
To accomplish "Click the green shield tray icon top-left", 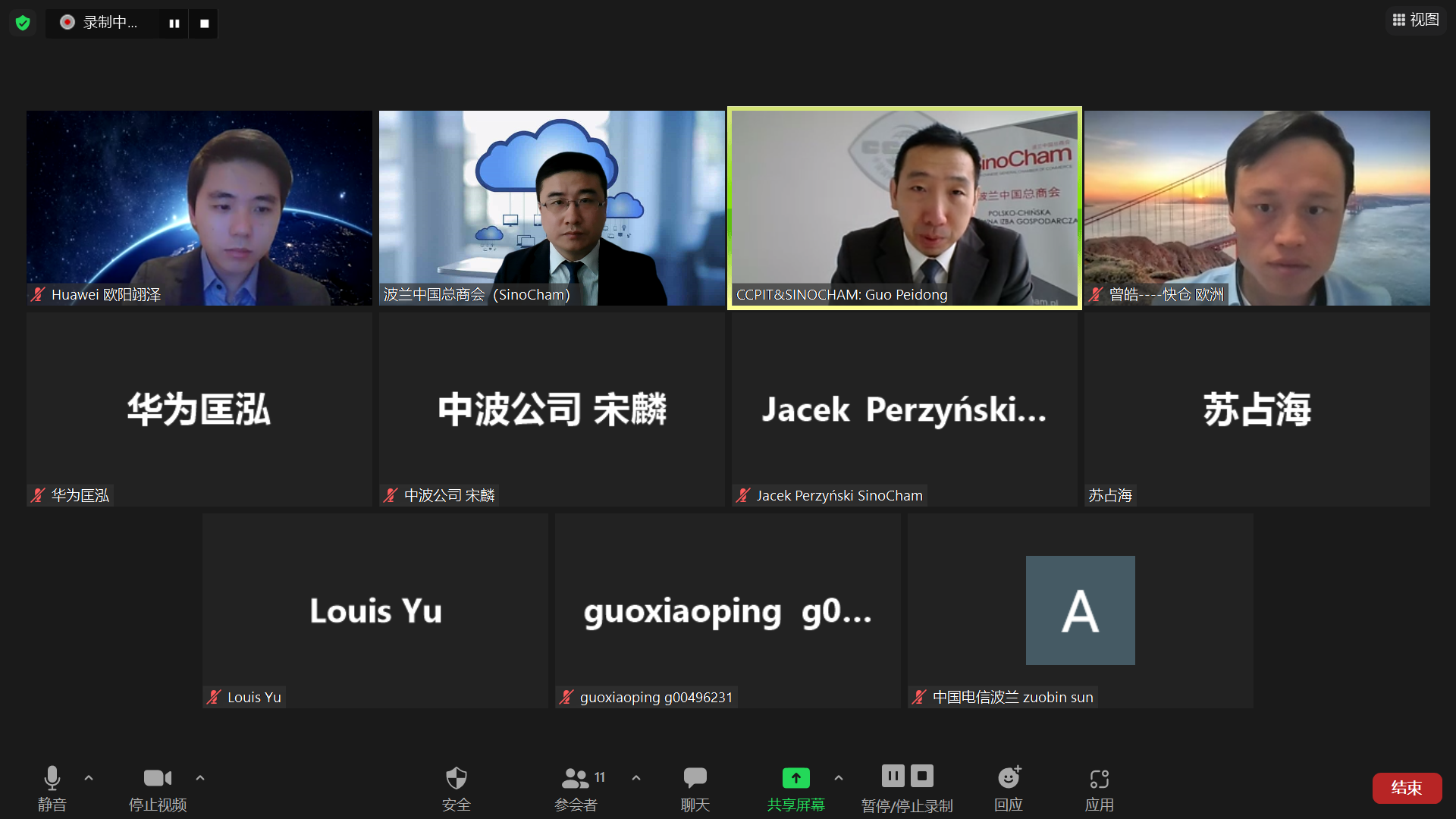I will [22, 22].
